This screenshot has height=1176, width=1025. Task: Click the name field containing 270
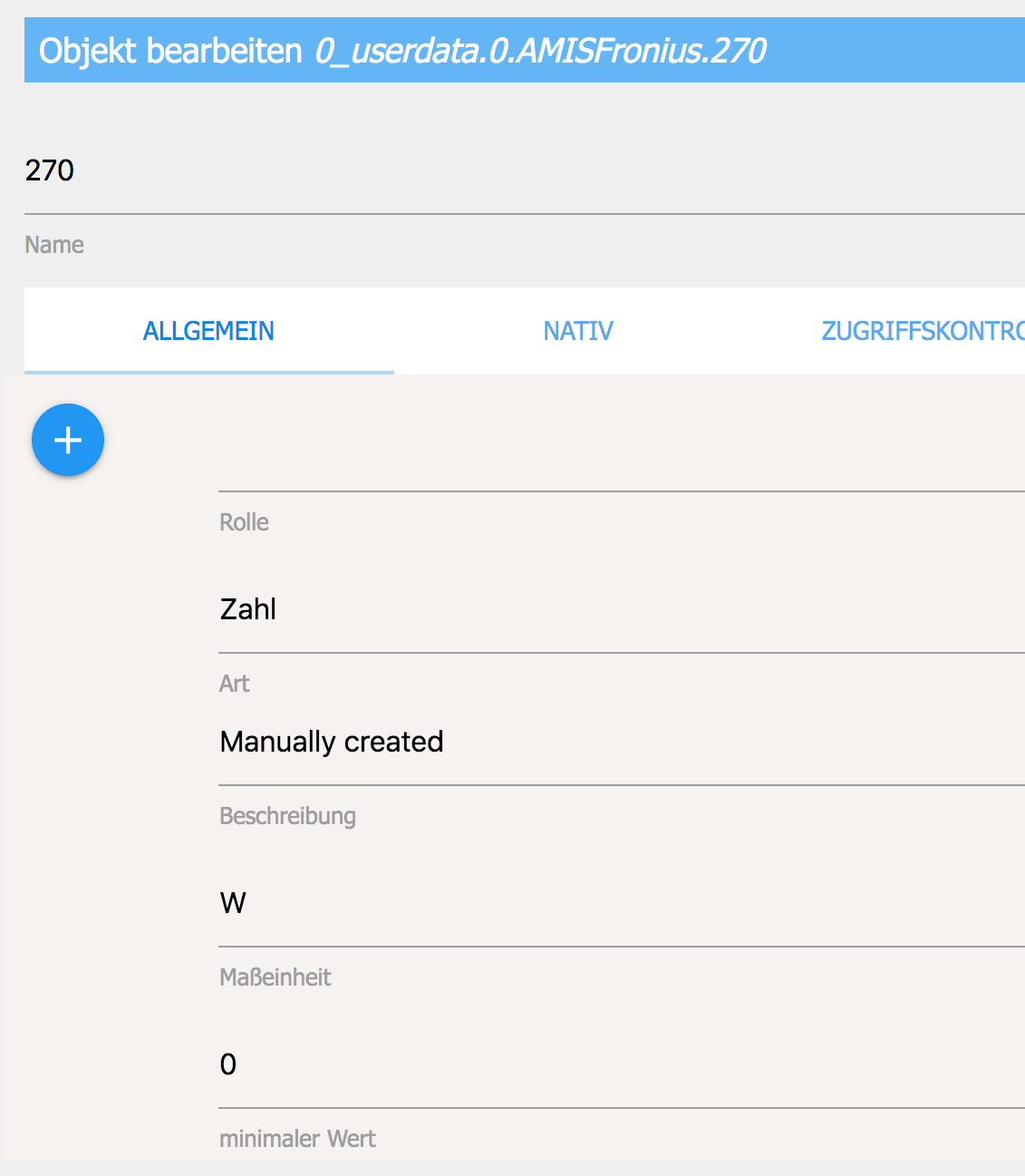point(524,170)
